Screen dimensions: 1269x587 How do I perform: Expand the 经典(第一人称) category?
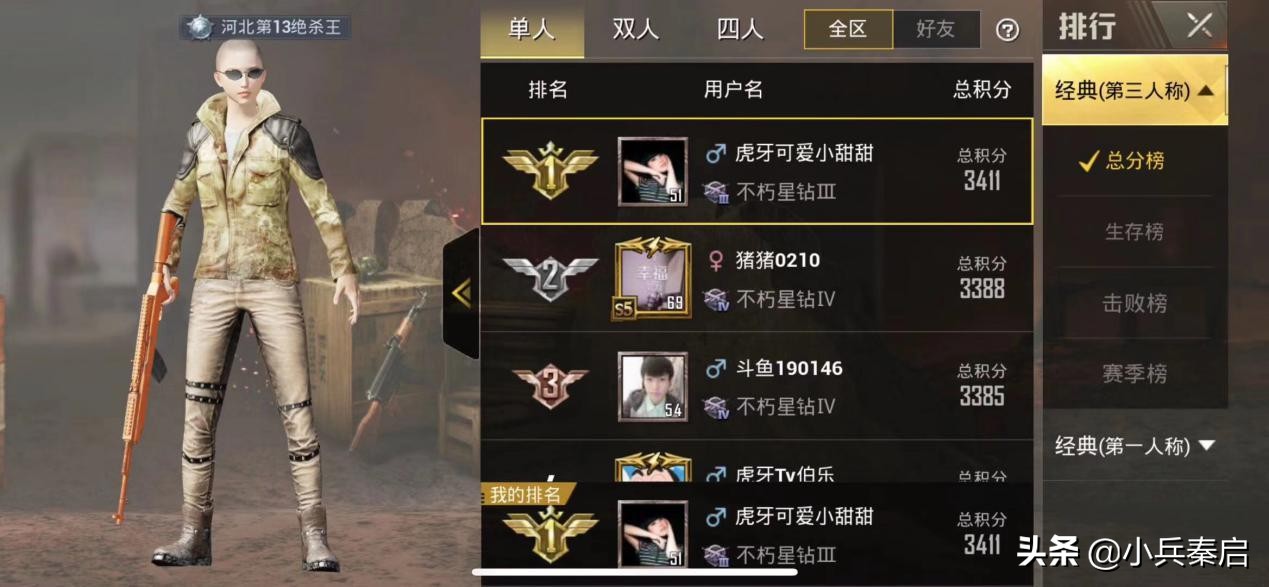pyautogui.click(x=1135, y=446)
